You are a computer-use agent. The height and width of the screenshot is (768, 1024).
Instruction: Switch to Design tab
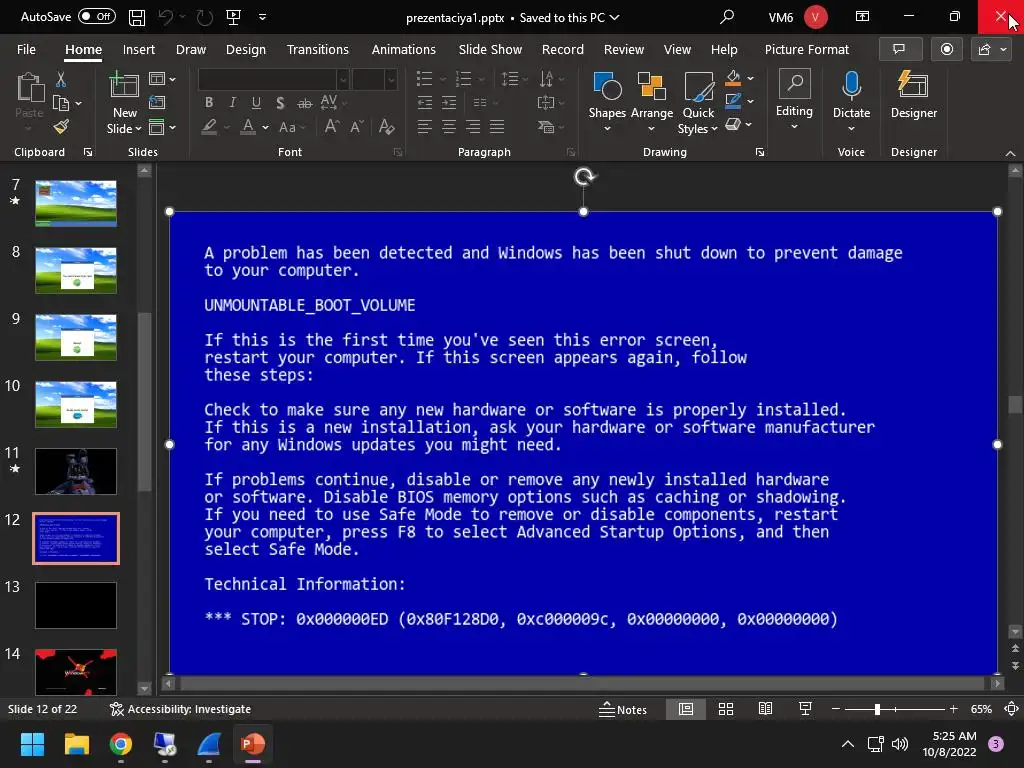(x=246, y=50)
